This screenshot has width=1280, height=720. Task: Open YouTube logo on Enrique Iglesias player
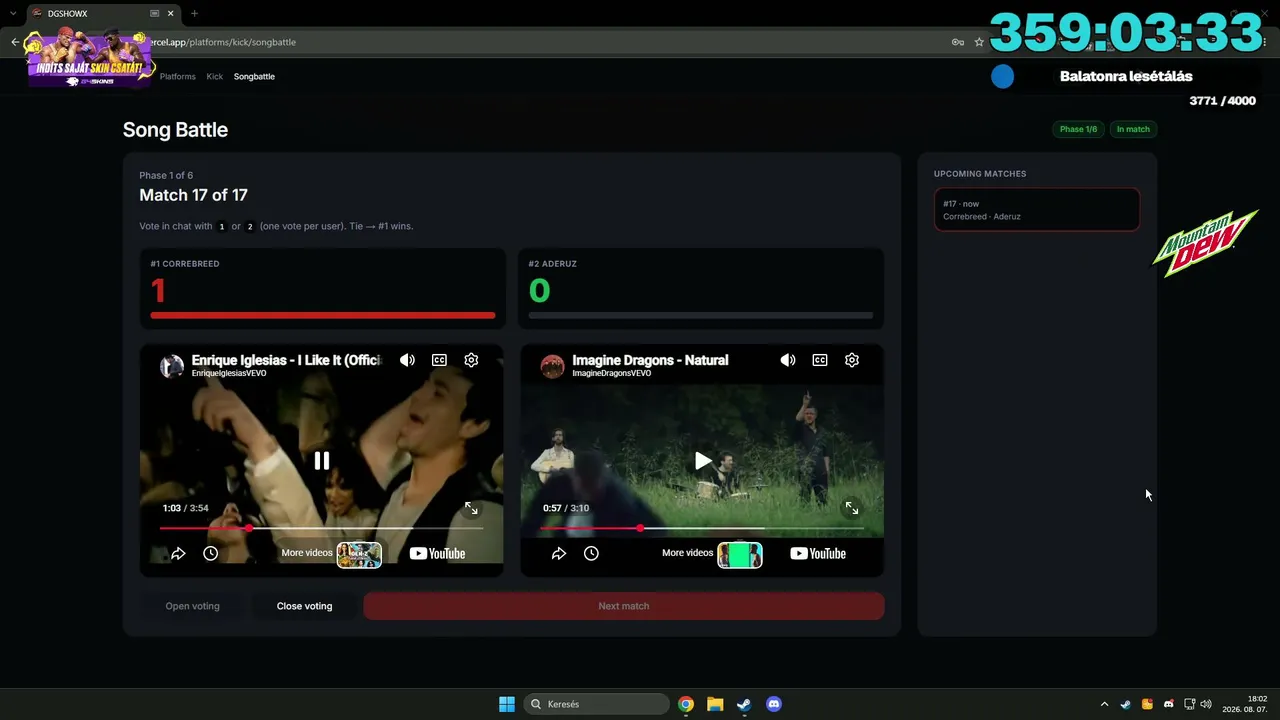(x=437, y=553)
